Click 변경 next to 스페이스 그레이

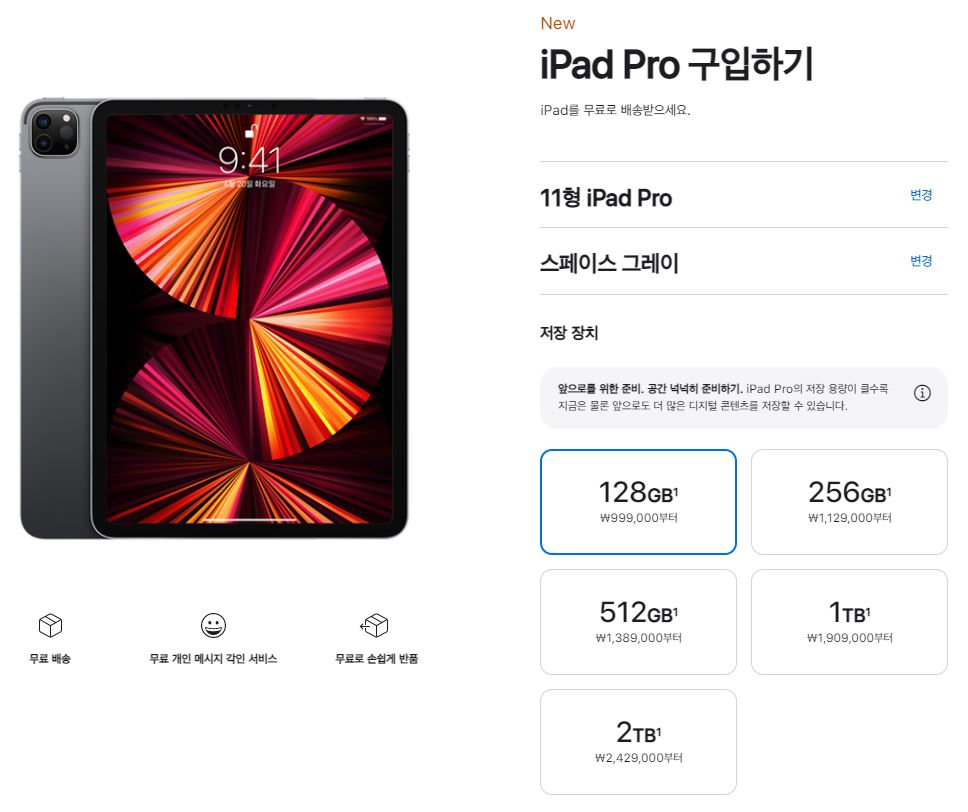point(920,261)
